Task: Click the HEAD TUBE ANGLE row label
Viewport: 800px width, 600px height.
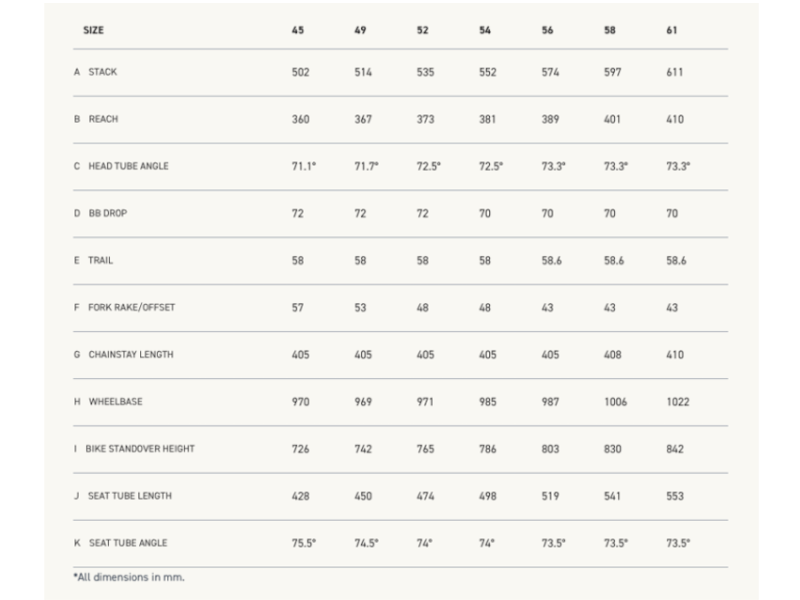Action: click(x=128, y=167)
